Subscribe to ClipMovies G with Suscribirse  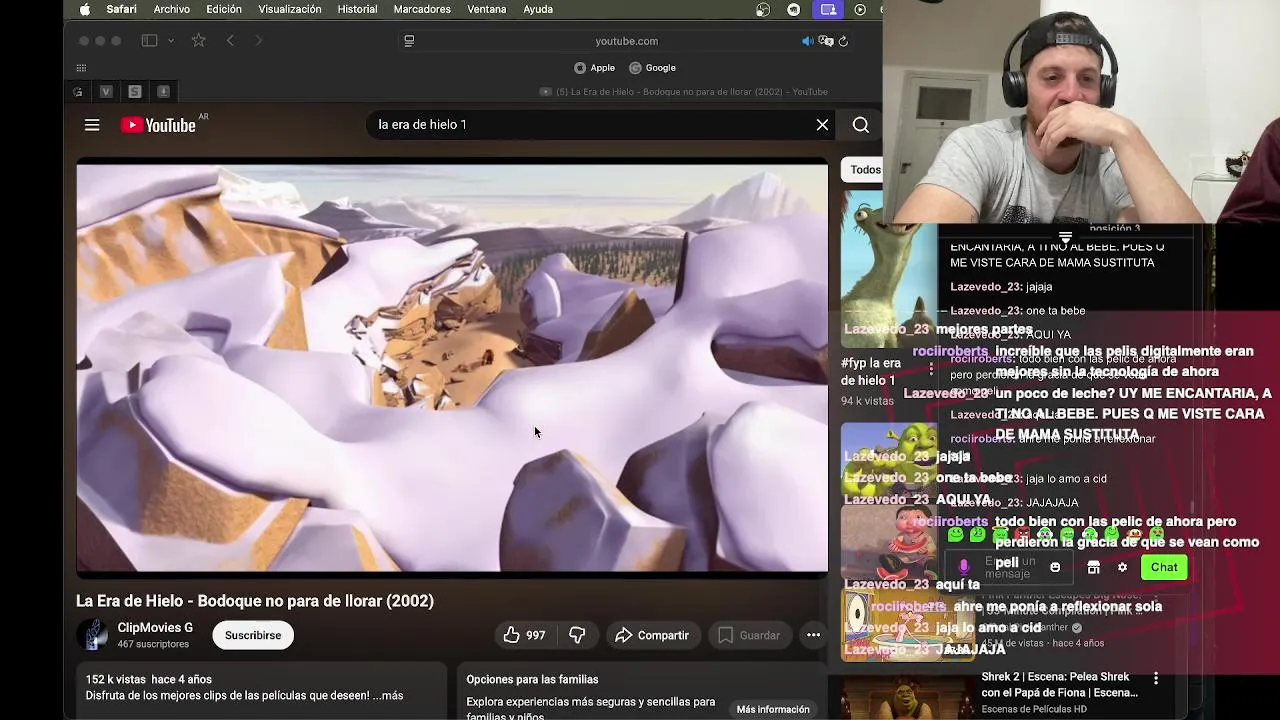(253, 635)
